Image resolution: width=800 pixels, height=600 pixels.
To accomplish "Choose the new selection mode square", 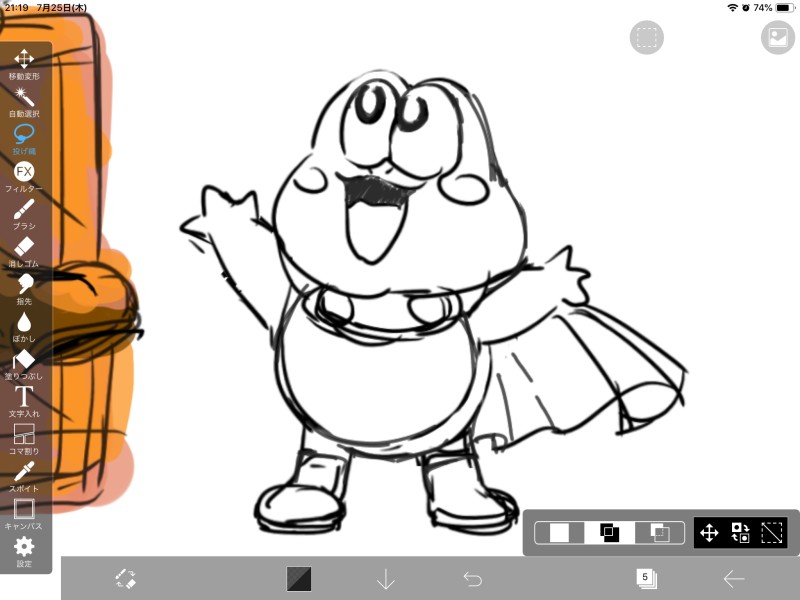I will click(559, 533).
